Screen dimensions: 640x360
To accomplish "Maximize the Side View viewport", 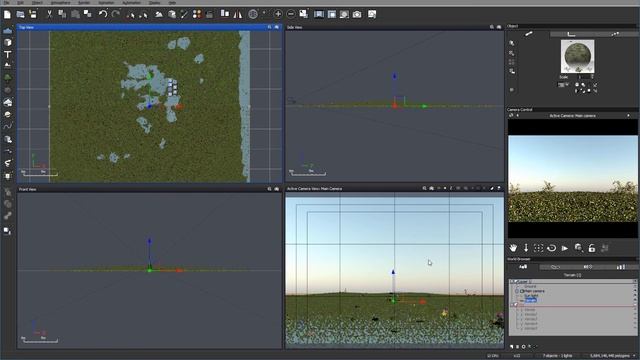I will (x=499, y=27).
